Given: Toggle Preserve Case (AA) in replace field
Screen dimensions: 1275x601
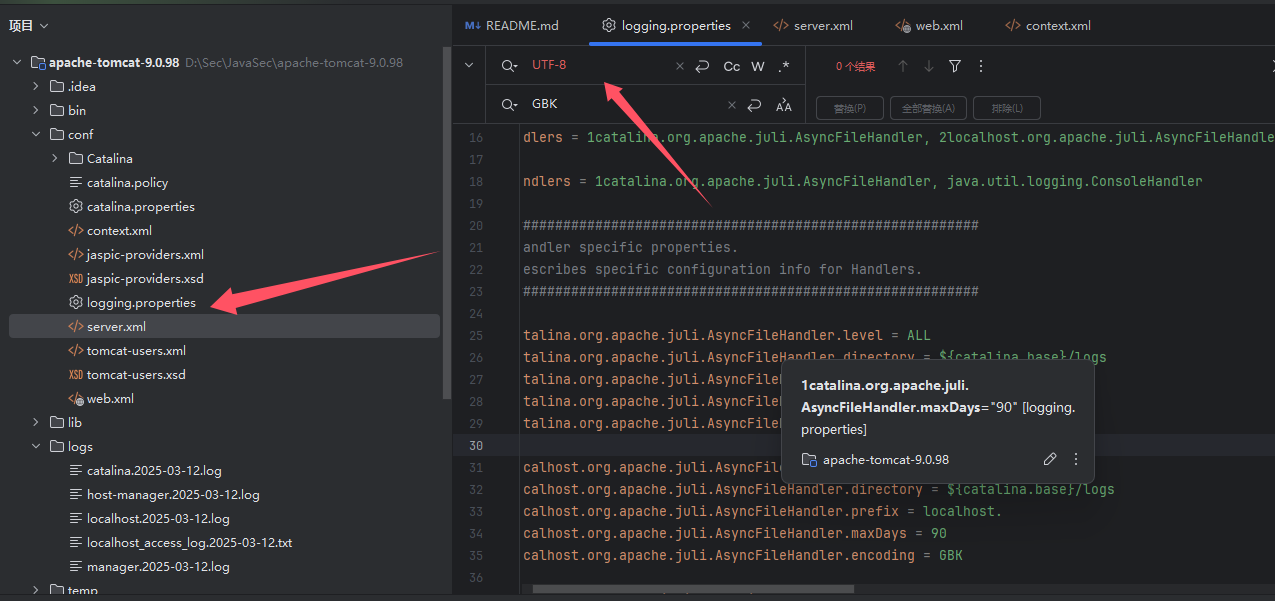Looking at the screenshot, I should click(x=784, y=105).
